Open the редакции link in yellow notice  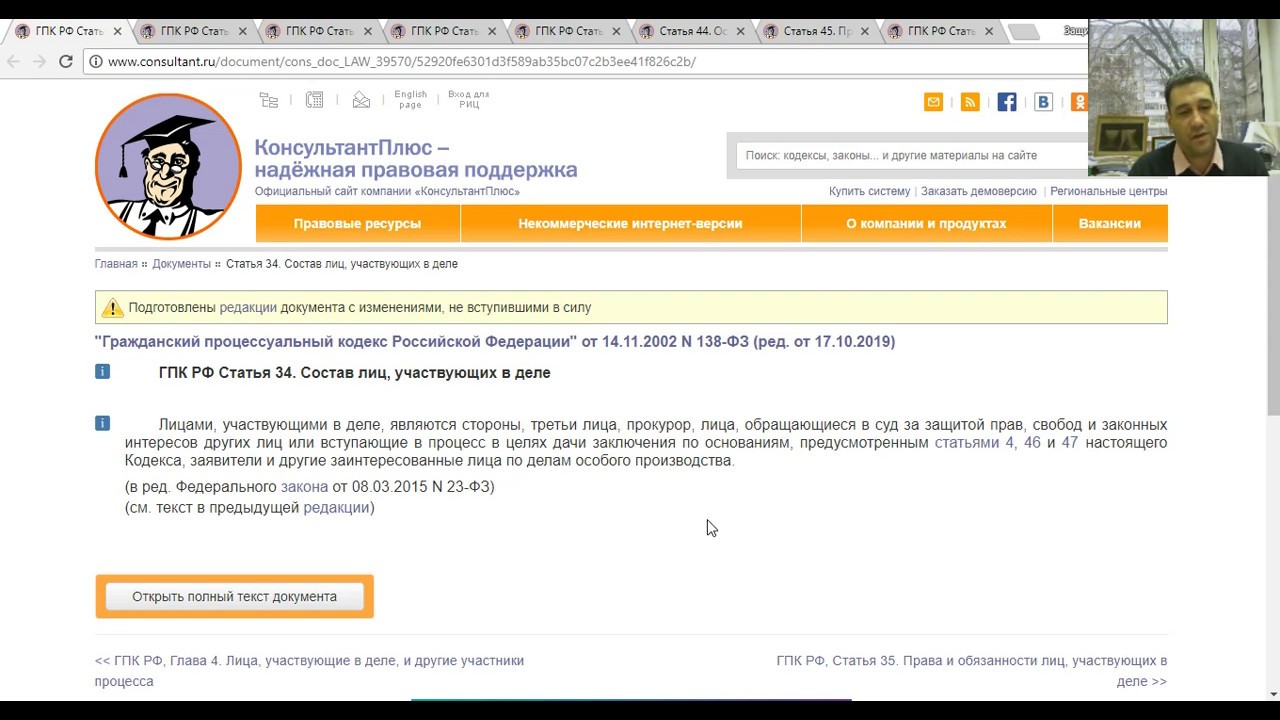click(x=247, y=308)
